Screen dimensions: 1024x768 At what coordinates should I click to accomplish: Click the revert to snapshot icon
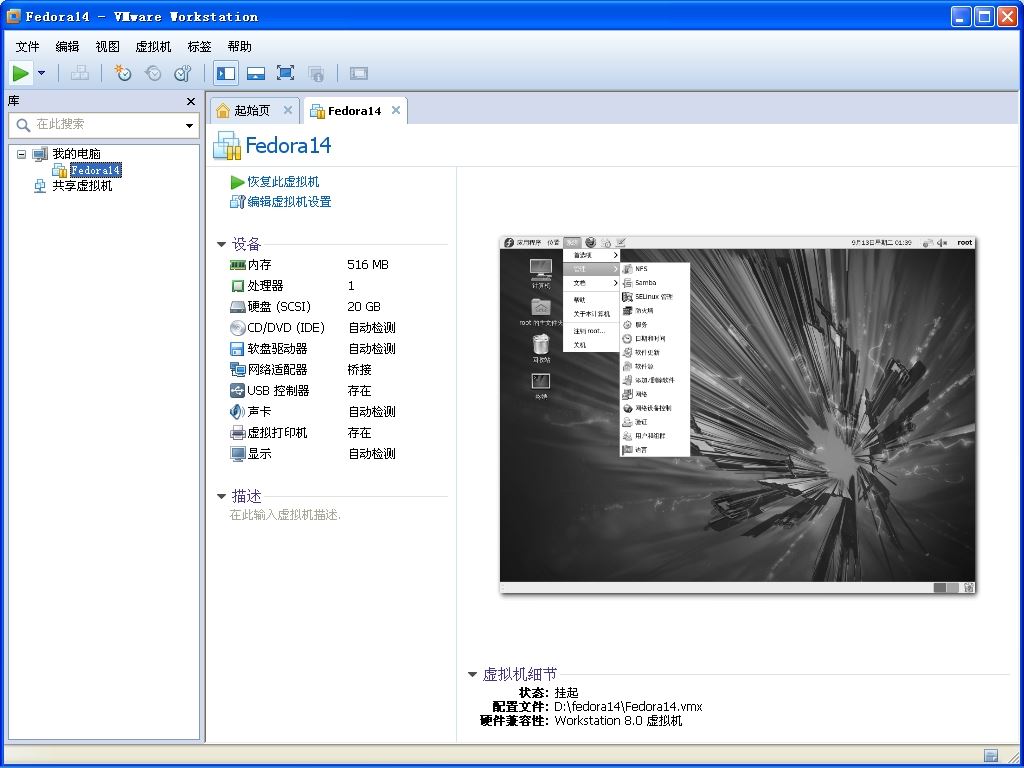click(153, 73)
